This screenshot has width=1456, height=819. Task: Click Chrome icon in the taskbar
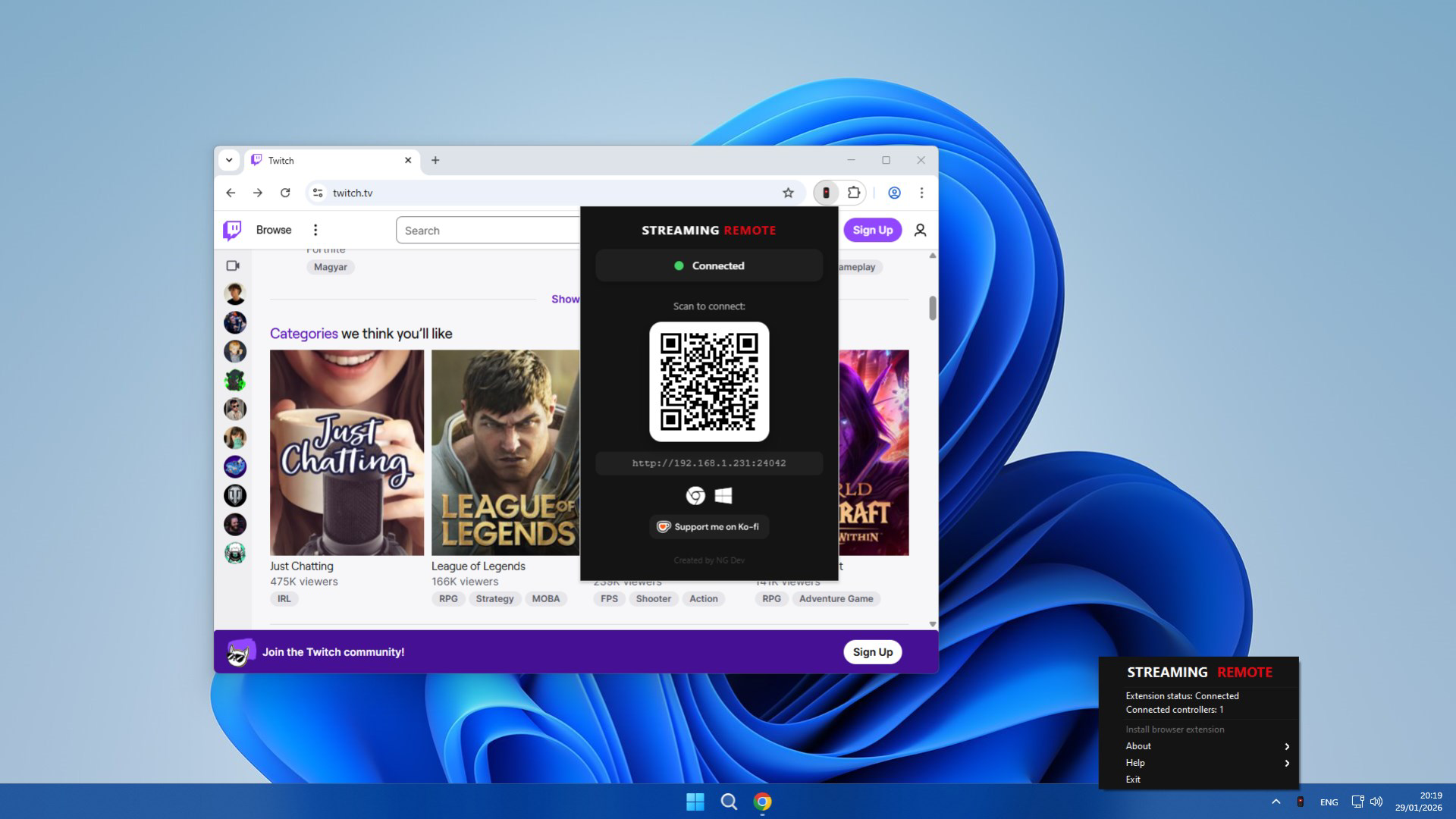coord(762,802)
